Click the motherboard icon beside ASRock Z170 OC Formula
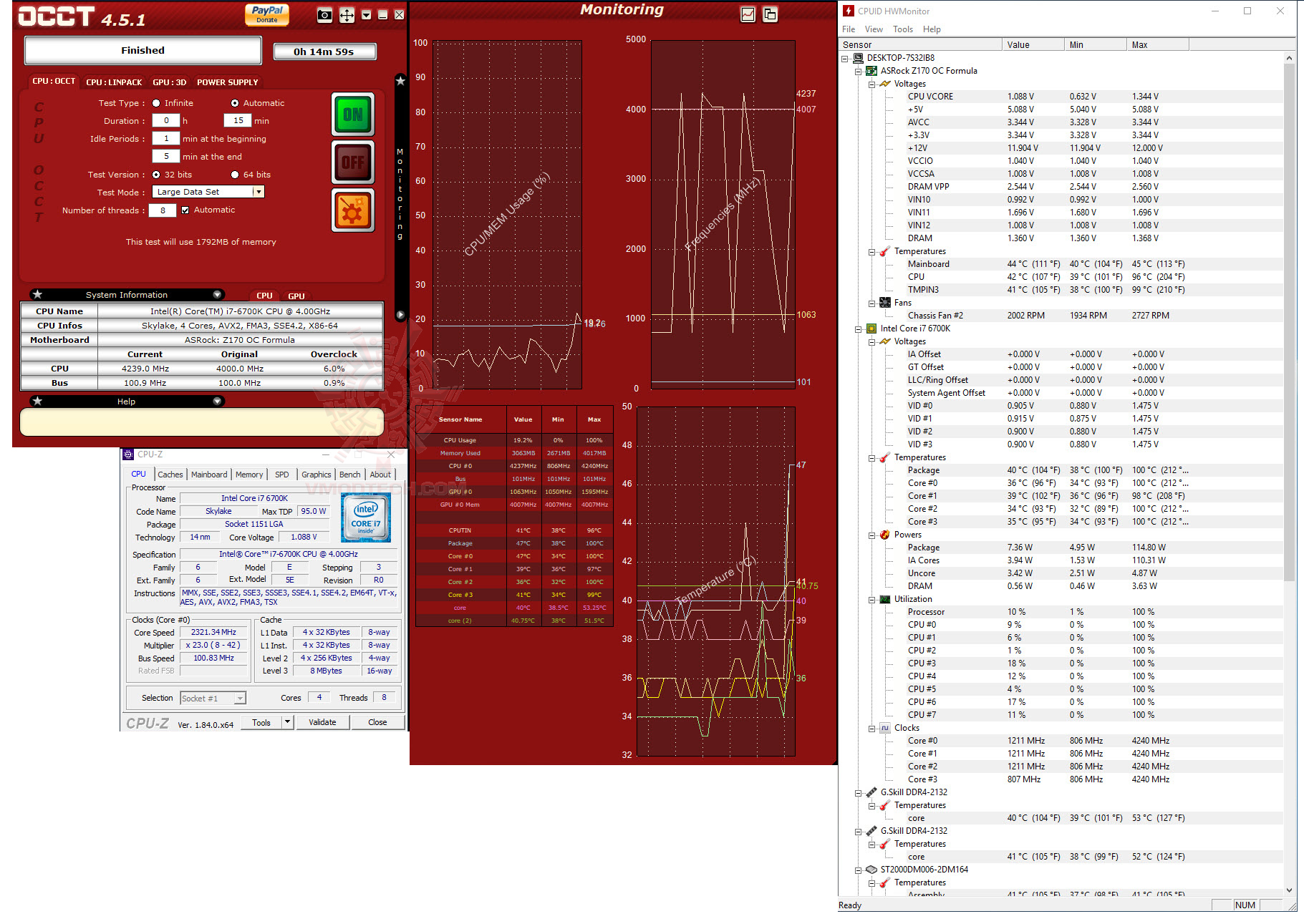The width and height of the screenshot is (1304, 924). (x=871, y=71)
